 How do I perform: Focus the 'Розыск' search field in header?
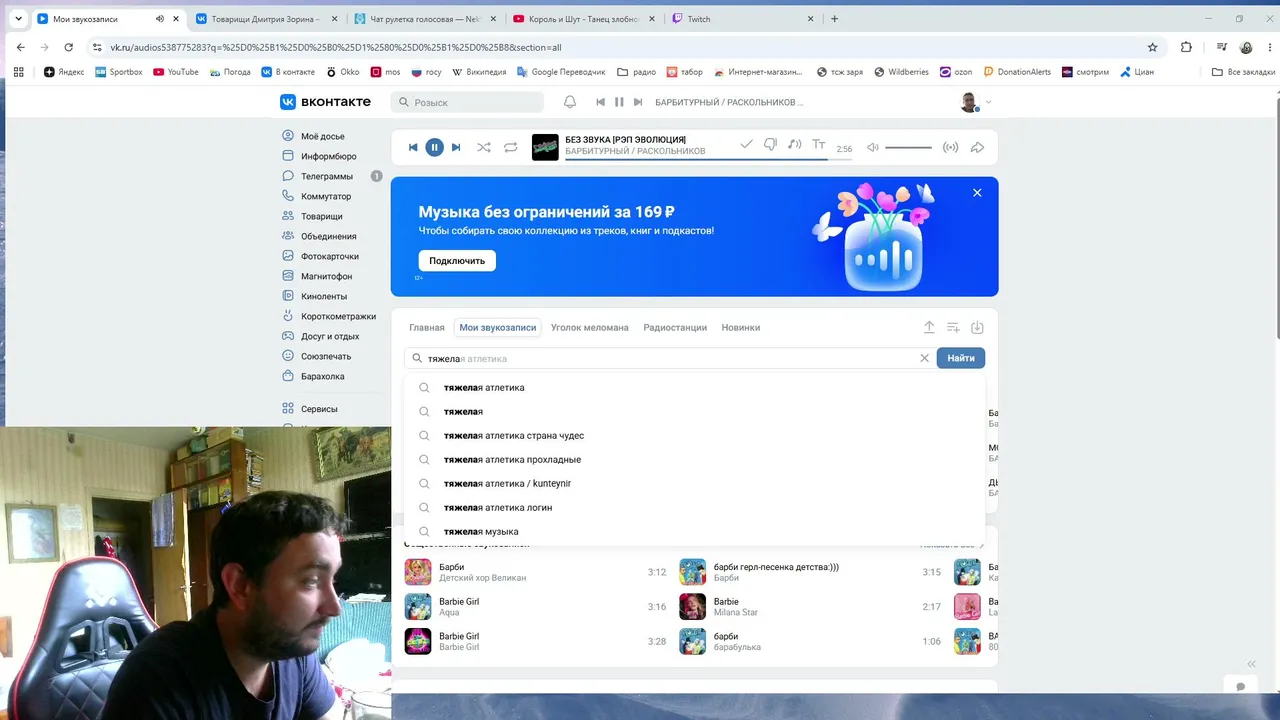click(467, 102)
